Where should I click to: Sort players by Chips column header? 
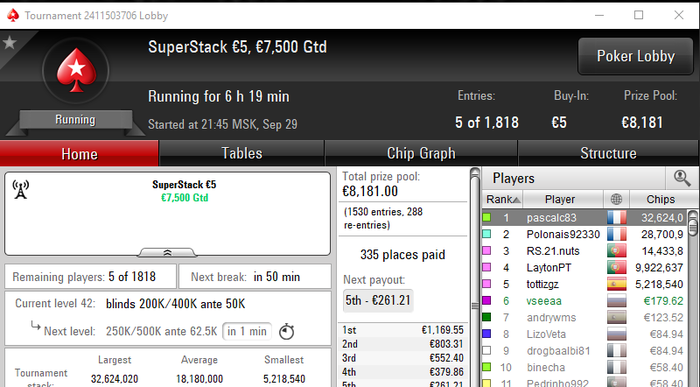(660, 199)
